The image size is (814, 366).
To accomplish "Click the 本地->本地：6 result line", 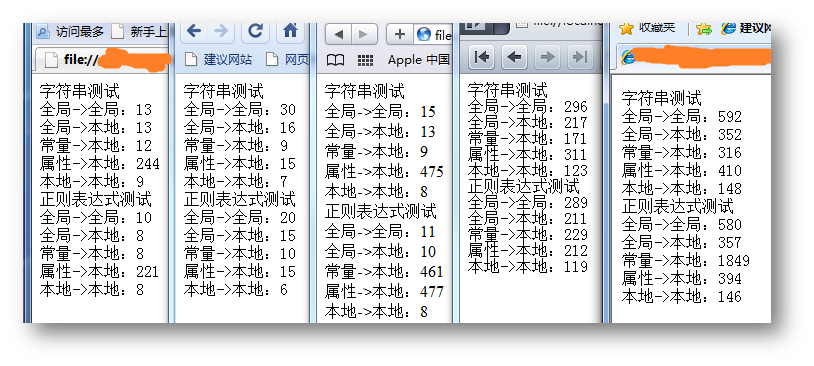I will pyautogui.click(x=235, y=289).
